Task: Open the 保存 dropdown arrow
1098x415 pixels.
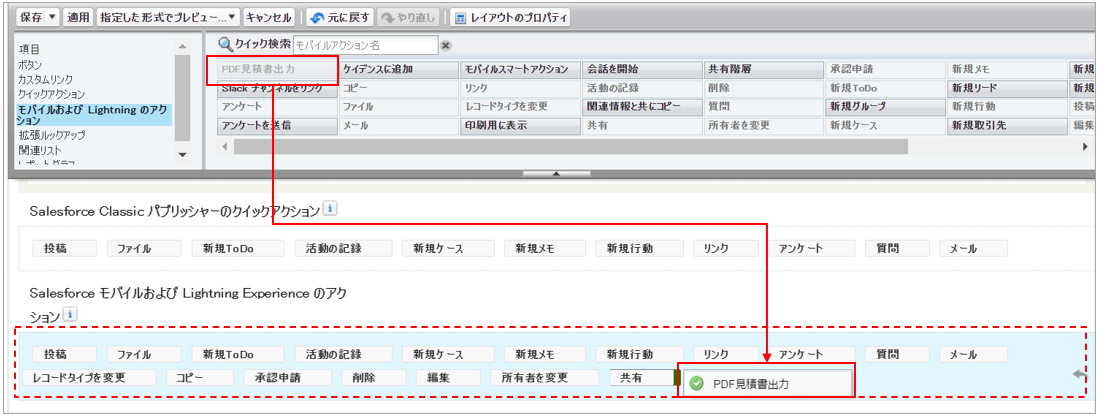Action: pyautogui.click(x=53, y=17)
